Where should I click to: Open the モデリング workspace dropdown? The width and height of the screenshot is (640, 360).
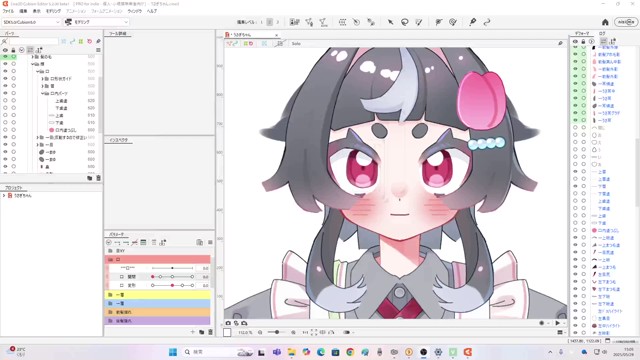[x=97, y=22]
